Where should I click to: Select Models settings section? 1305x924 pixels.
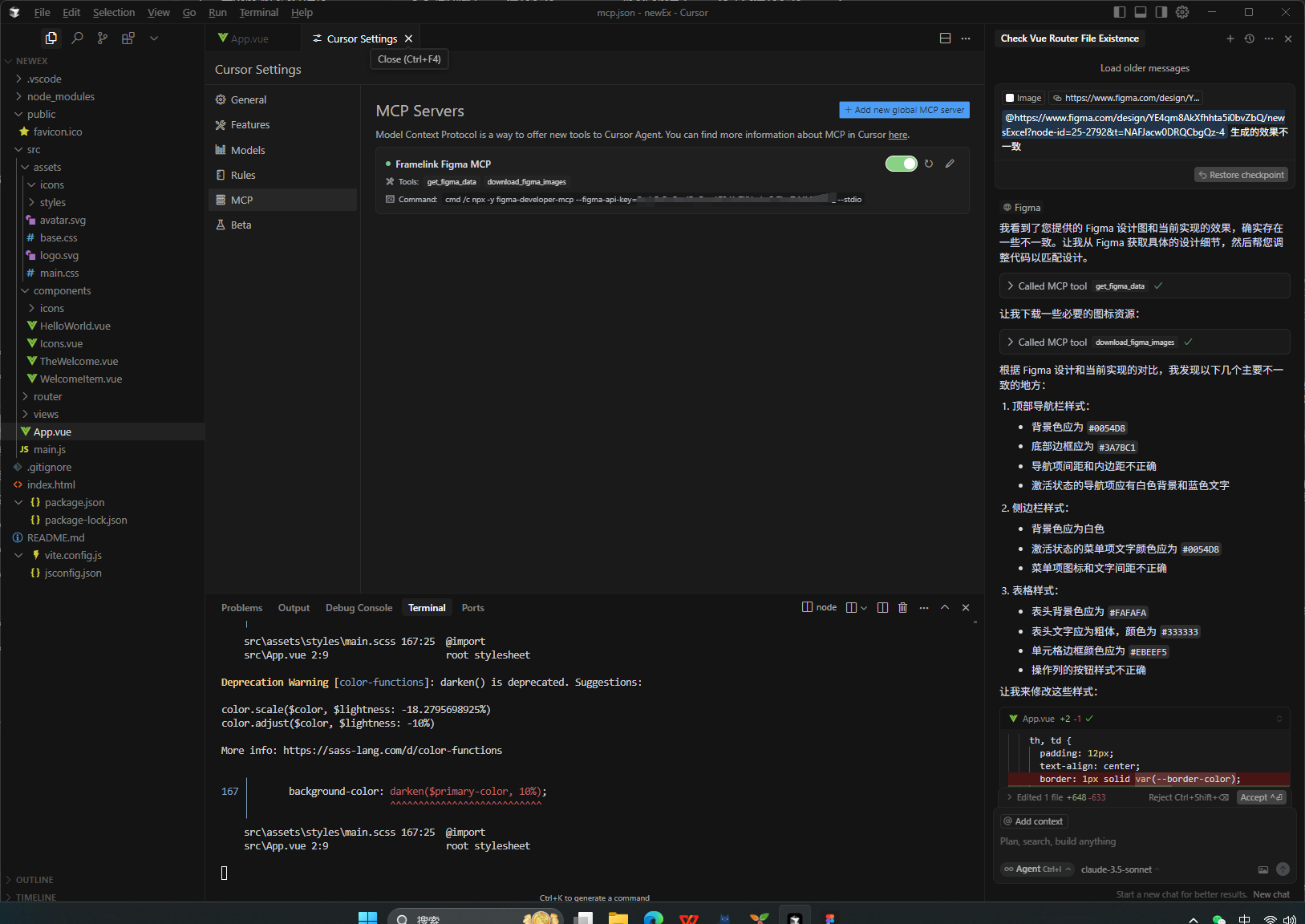click(x=282, y=150)
